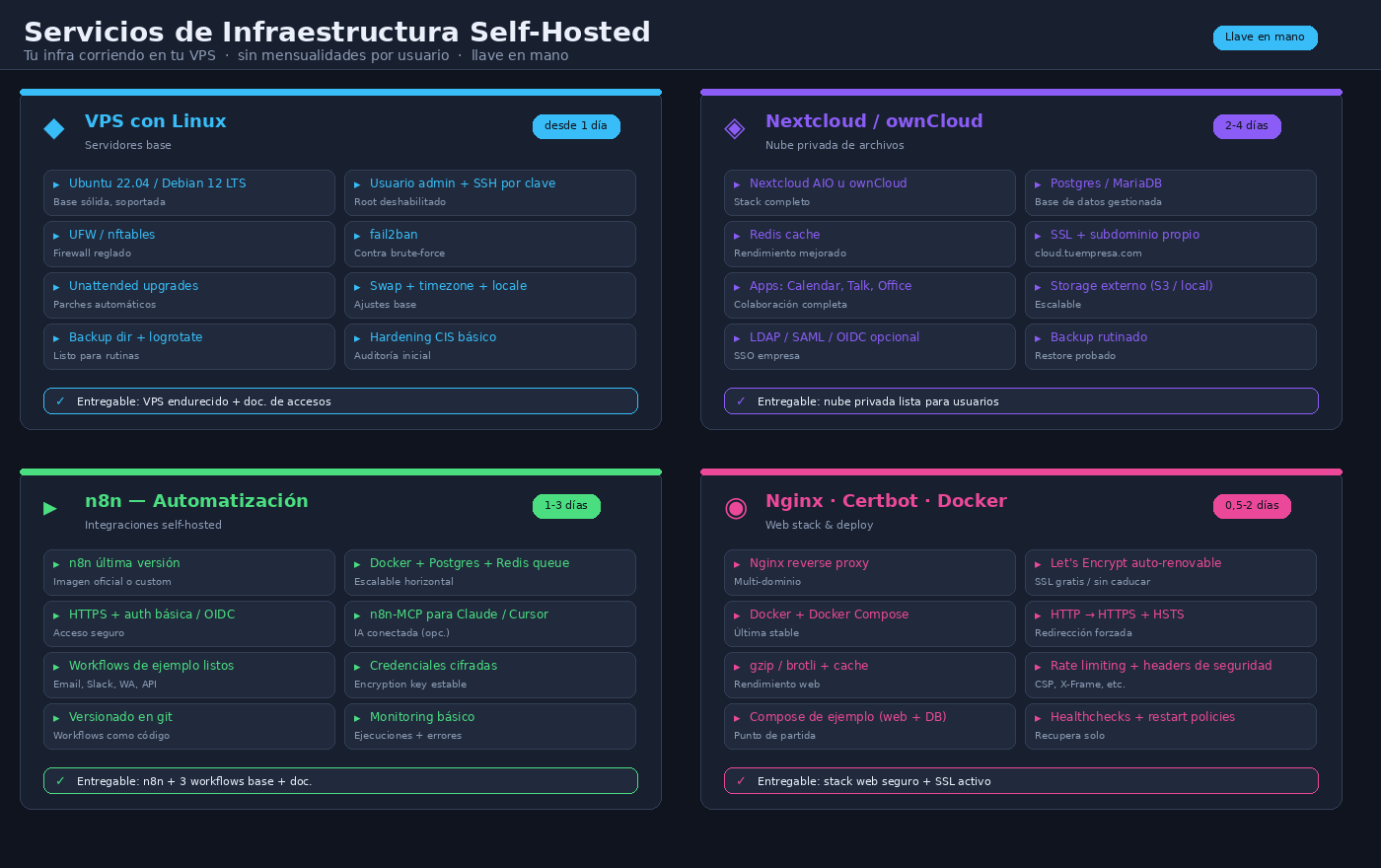Select the Versionado en git card

tap(189, 726)
